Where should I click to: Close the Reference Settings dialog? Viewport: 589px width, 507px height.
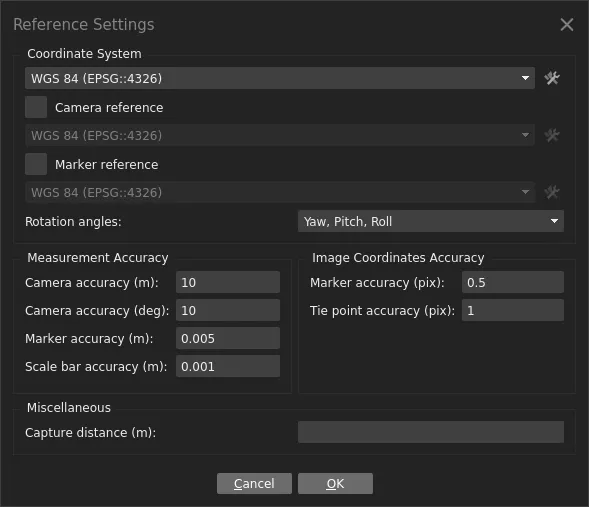coord(566,25)
